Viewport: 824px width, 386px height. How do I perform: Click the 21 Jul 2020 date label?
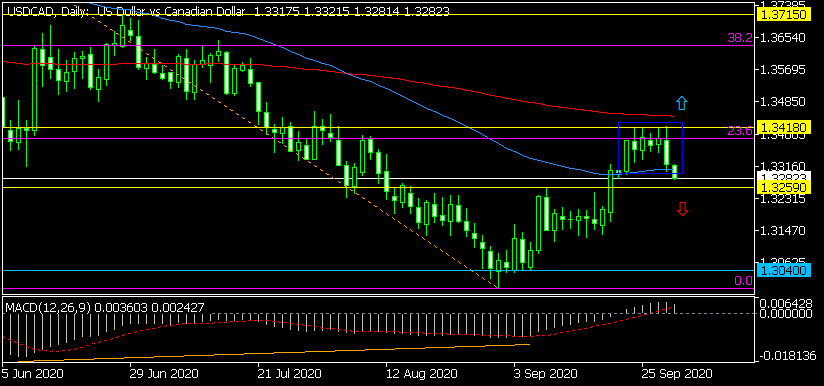coord(291,374)
